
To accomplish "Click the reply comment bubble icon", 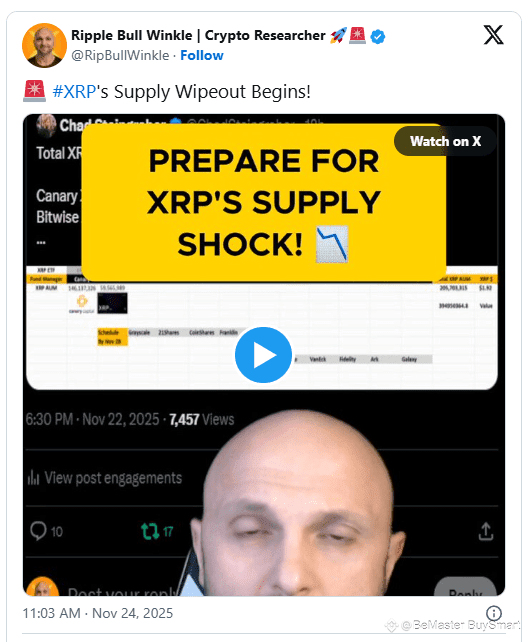I will coord(38,531).
